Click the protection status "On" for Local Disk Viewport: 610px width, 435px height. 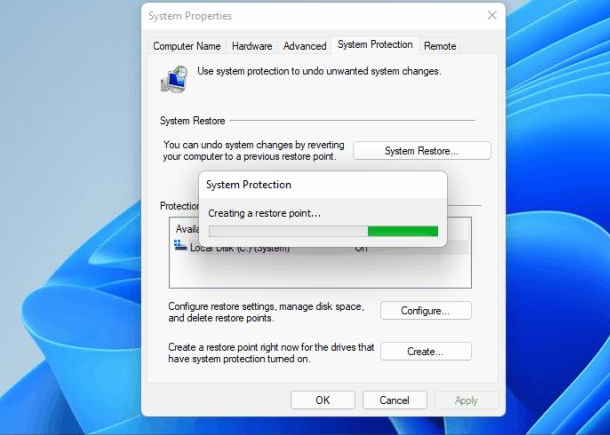361,248
